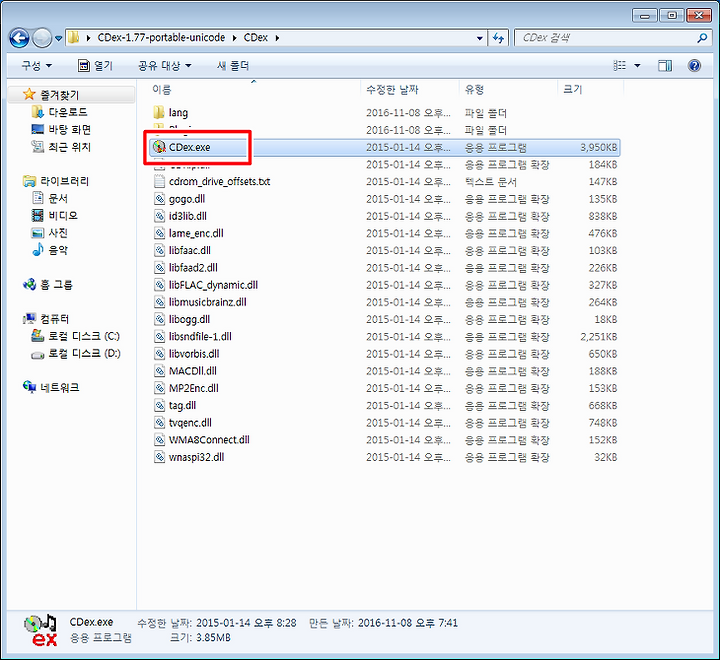Sort by 유형 type column header
This screenshot has width=720, height=660.
pos(474,90)
